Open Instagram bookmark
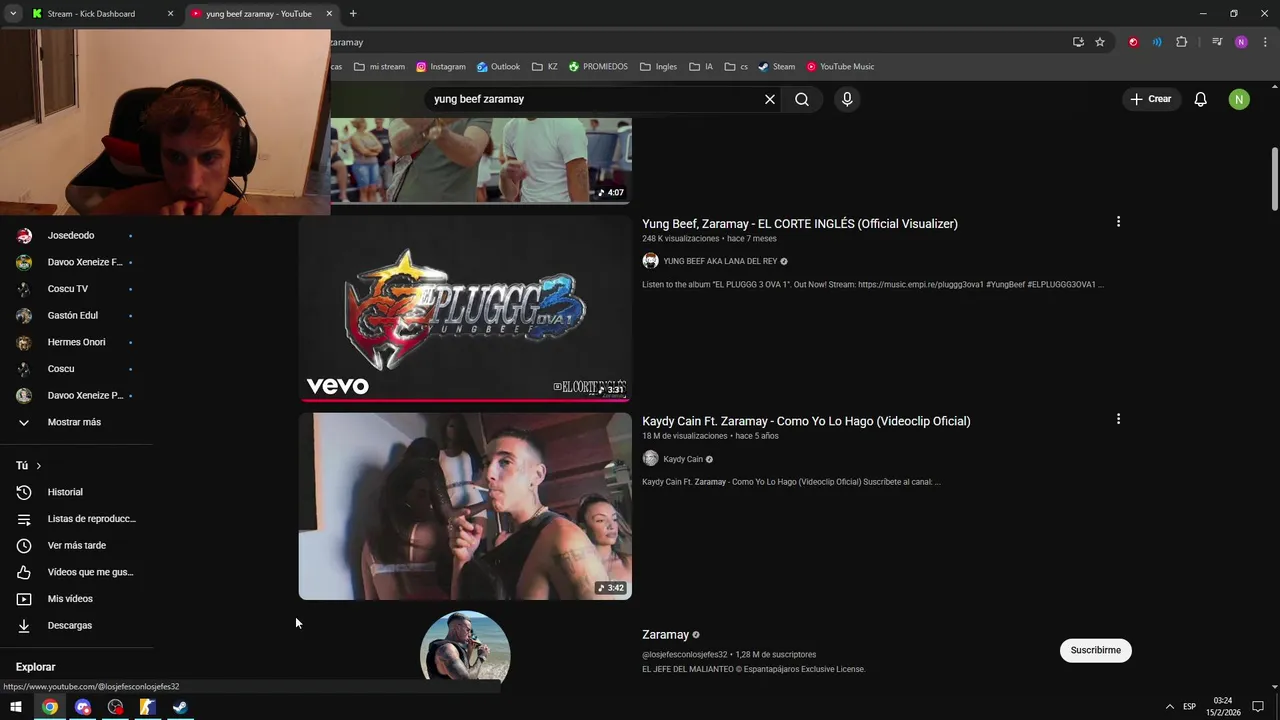Image resolution: width=1280 pixels, height=720 pixels. (441, 67)
